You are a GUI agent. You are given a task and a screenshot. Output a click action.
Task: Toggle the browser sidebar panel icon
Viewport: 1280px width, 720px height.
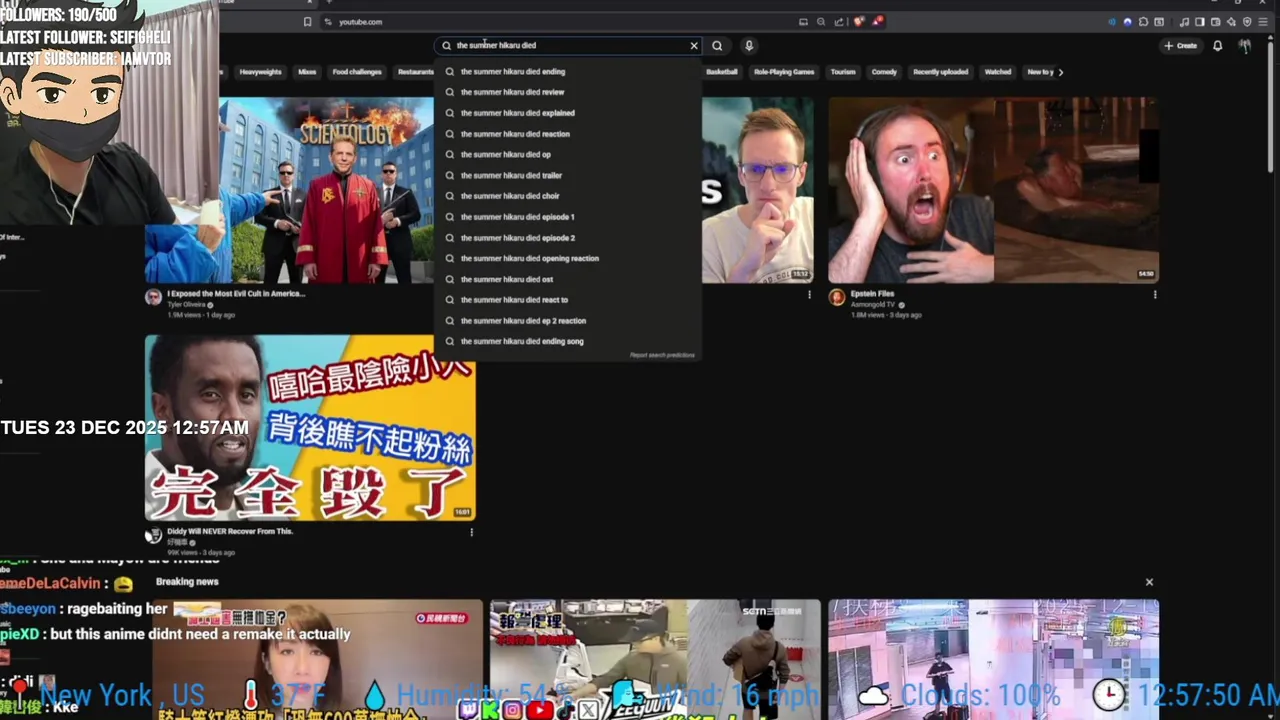[1200, 22]
